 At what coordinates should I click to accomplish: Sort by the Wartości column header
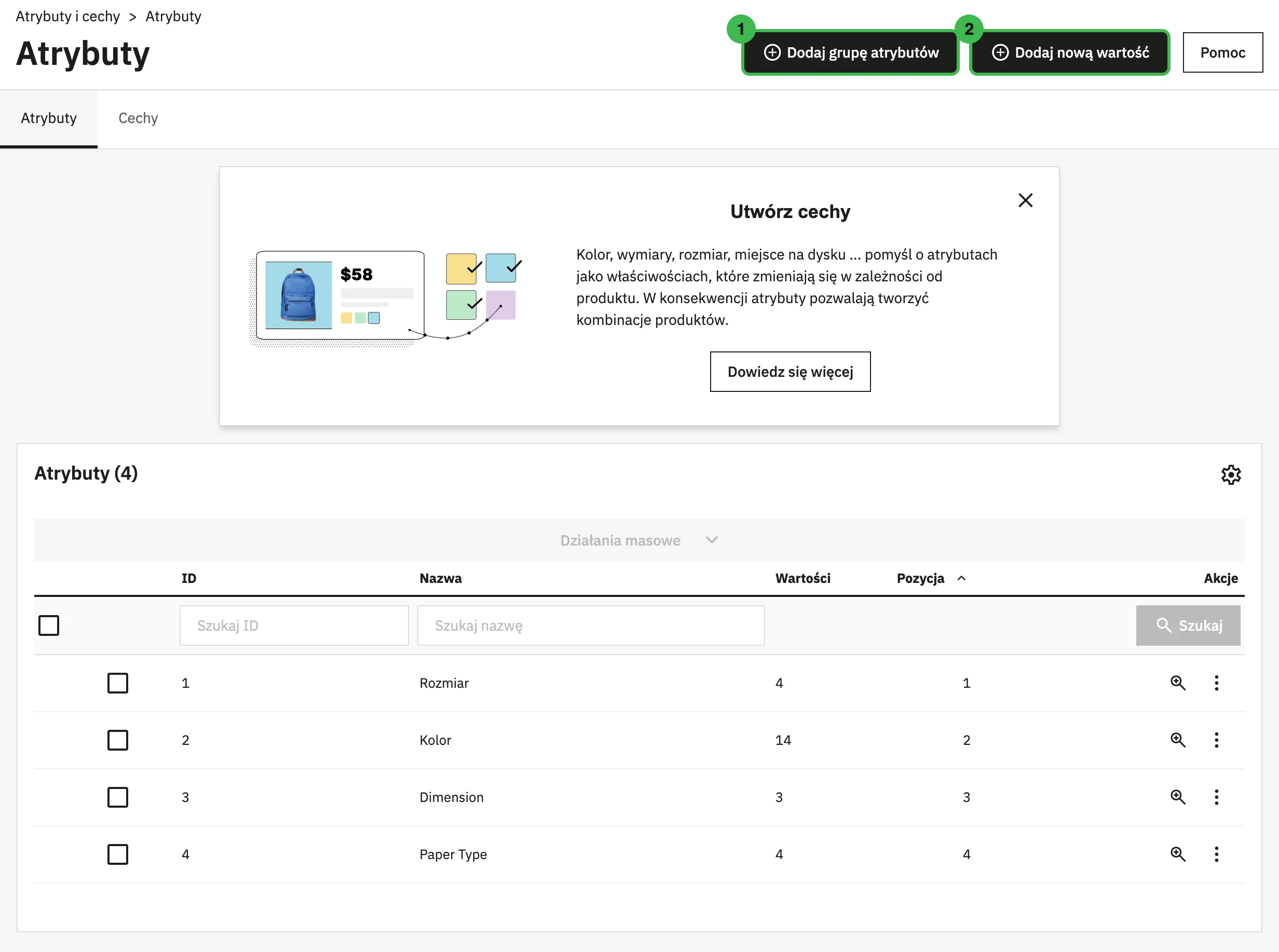[x=802, y=578]
